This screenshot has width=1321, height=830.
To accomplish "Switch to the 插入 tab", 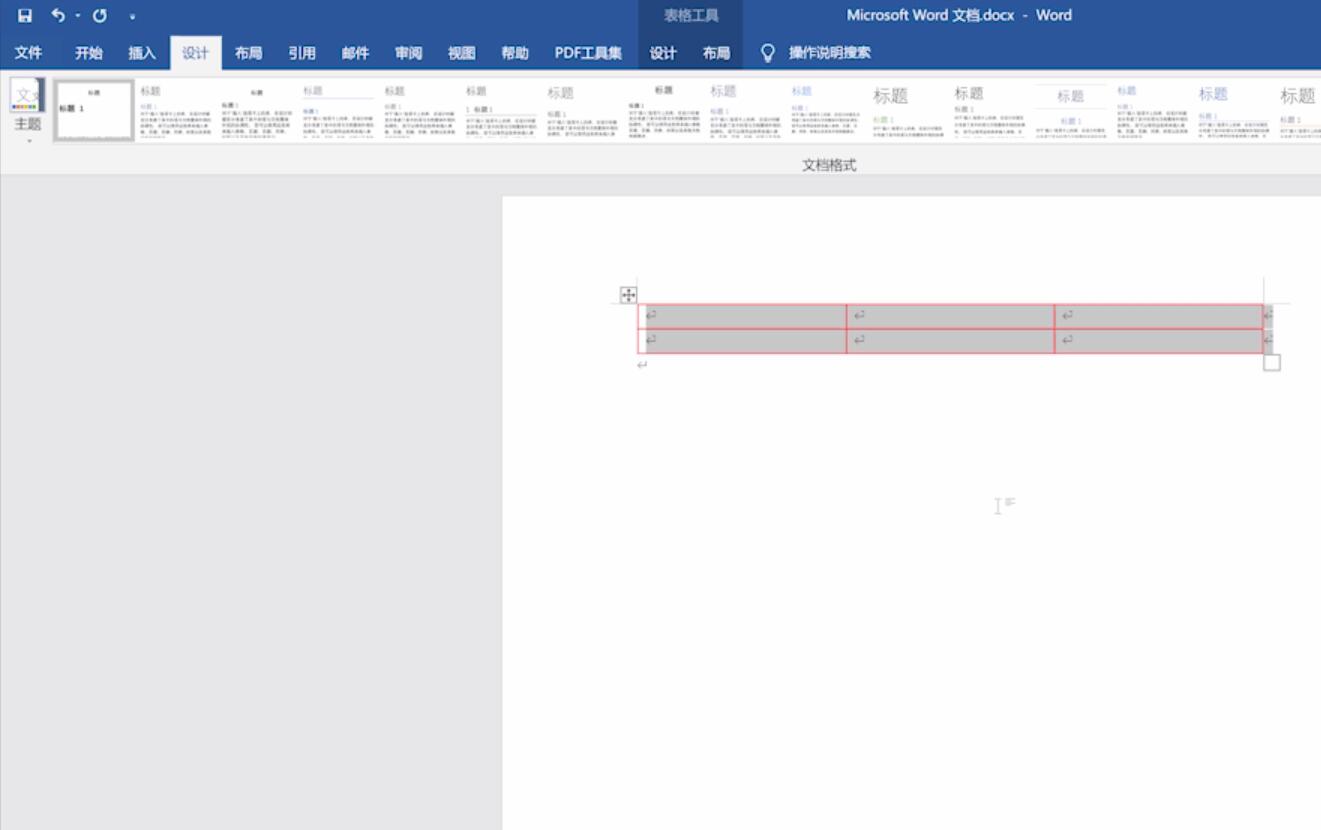I will pos(142,53).
